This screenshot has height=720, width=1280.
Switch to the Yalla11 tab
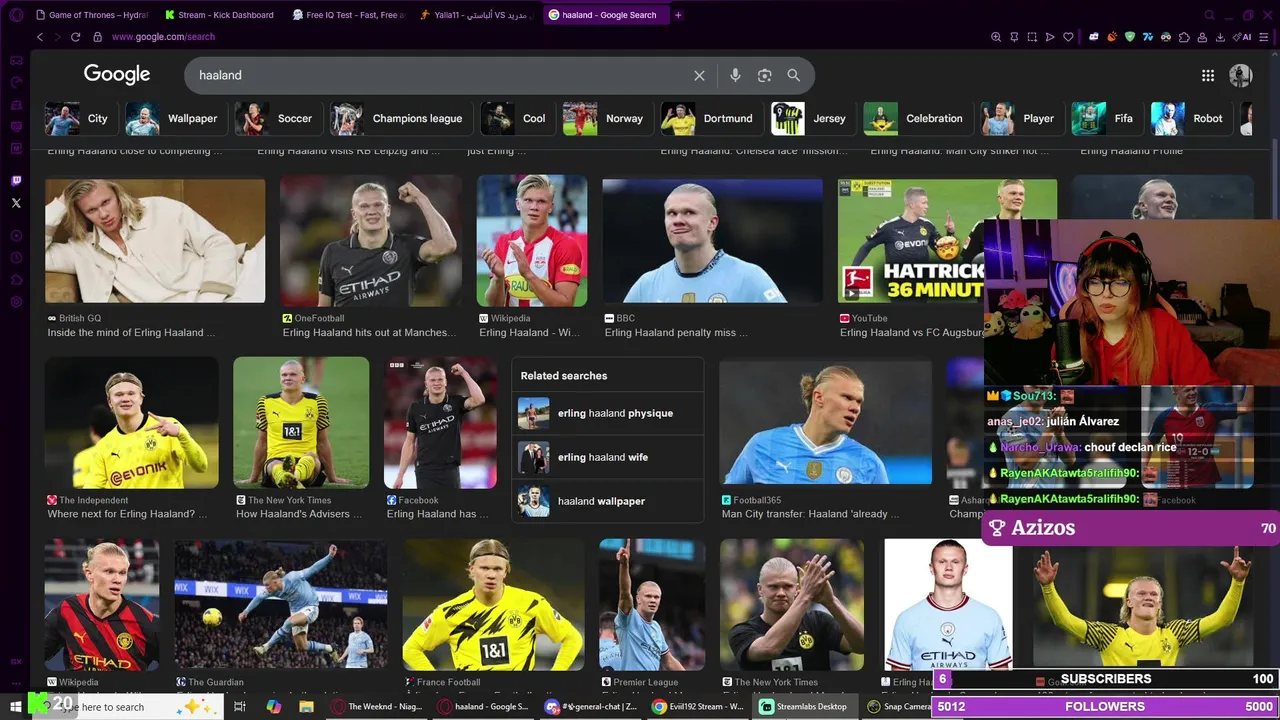[x=476, y=15]
